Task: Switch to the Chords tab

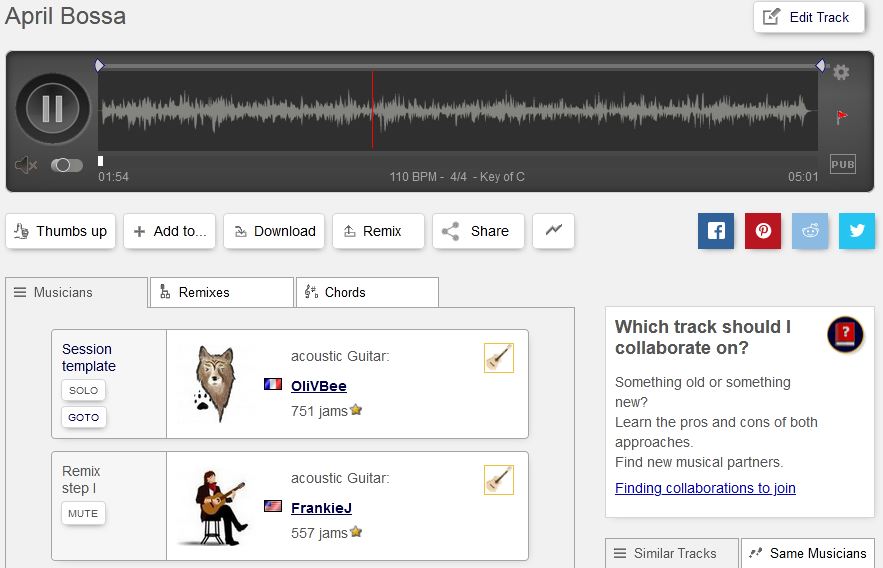Action: point(367,292)
